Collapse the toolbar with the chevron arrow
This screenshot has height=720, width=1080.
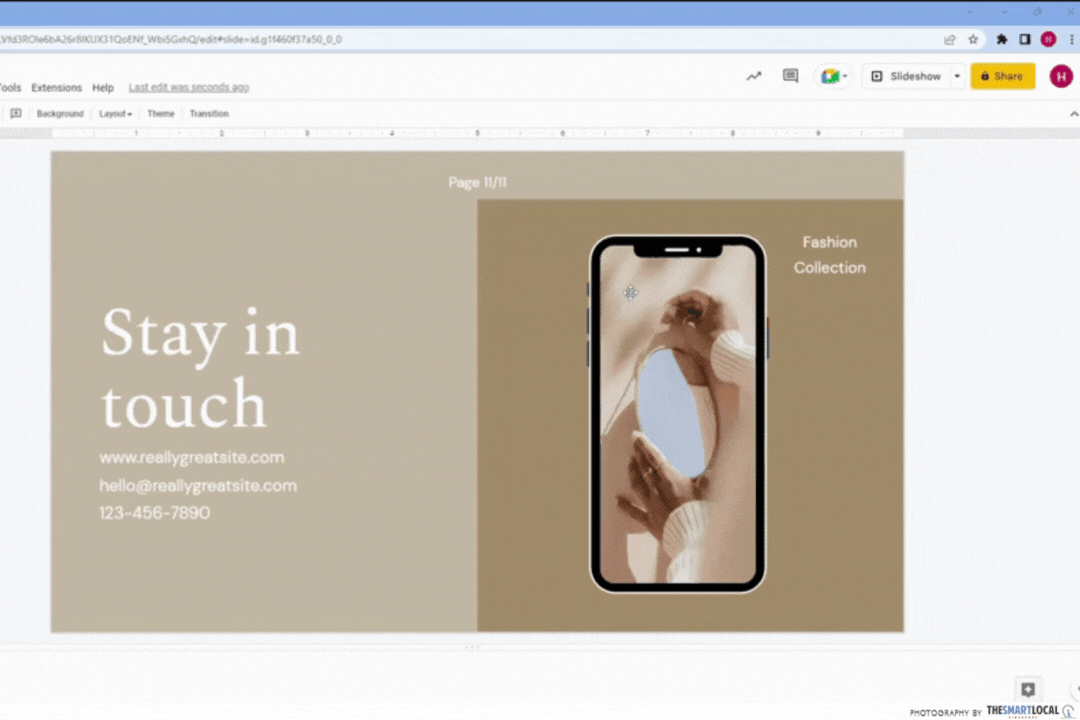1074,114
